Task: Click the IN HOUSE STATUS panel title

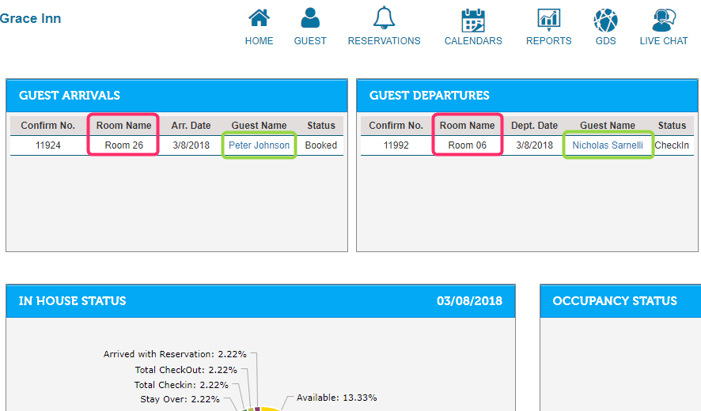Action: tap(72, 301)
